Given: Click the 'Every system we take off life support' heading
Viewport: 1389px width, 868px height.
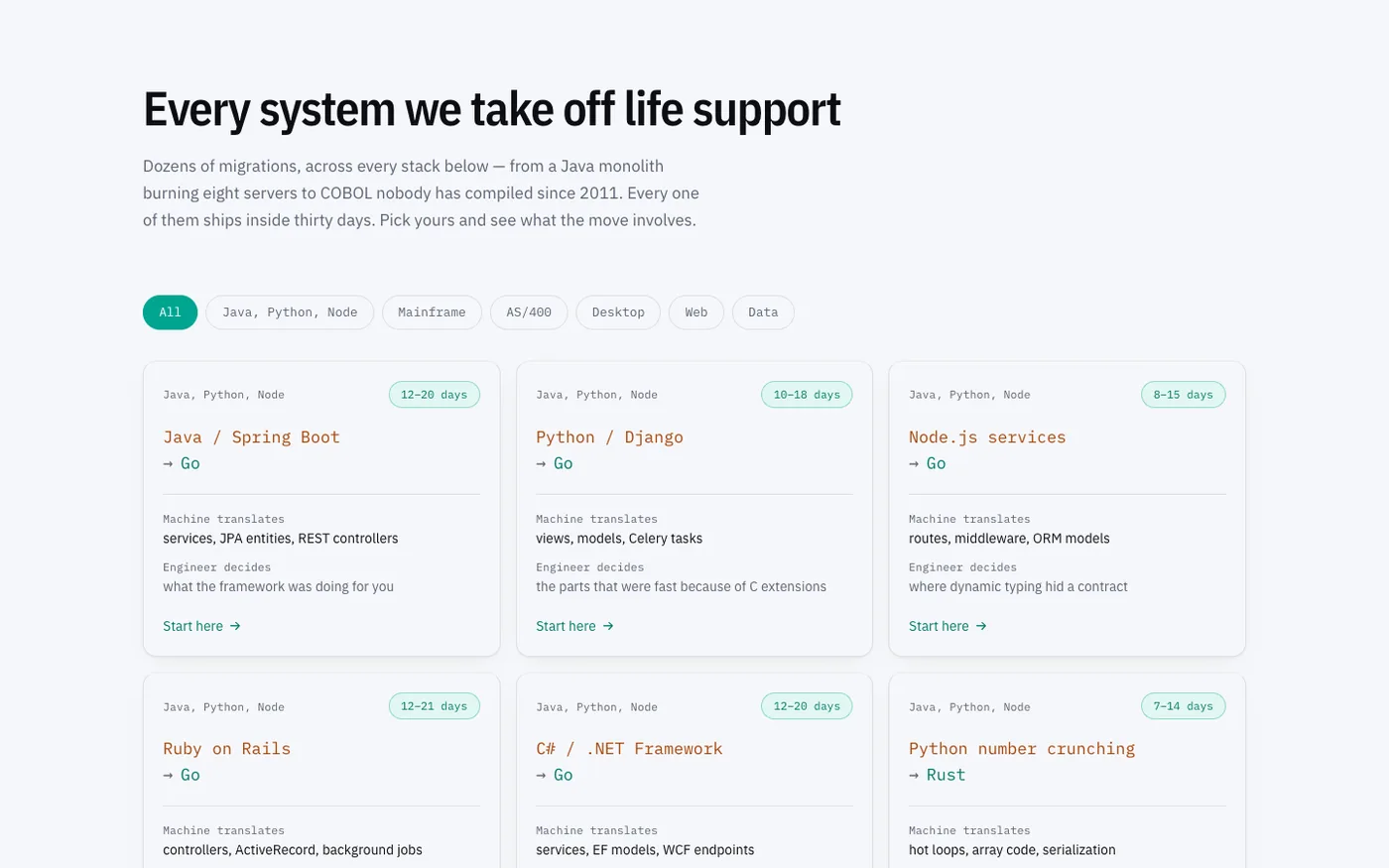Looking at the screenshot, I should coord(492,109).
